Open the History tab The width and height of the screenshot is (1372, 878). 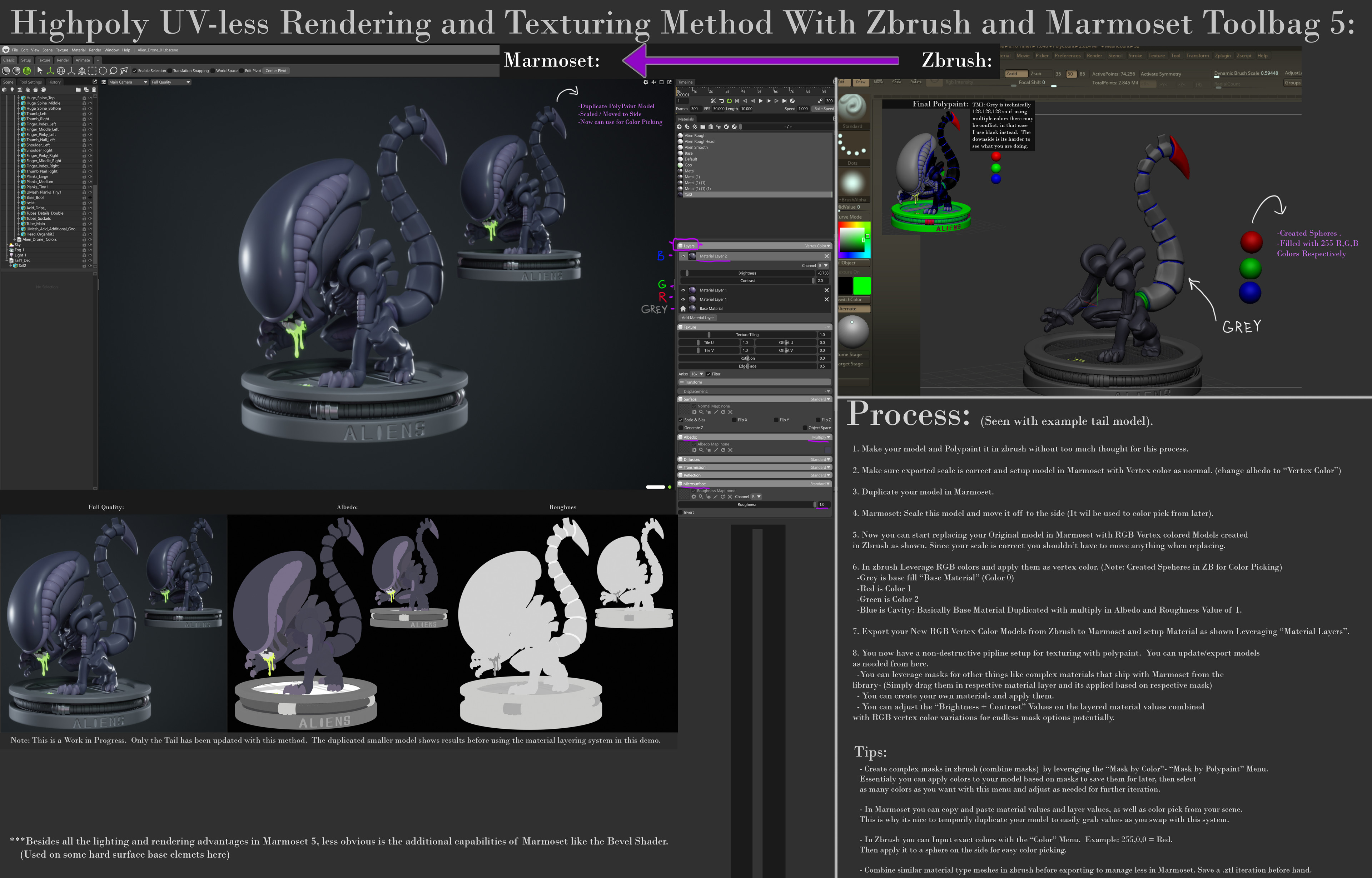coord(54,82)
